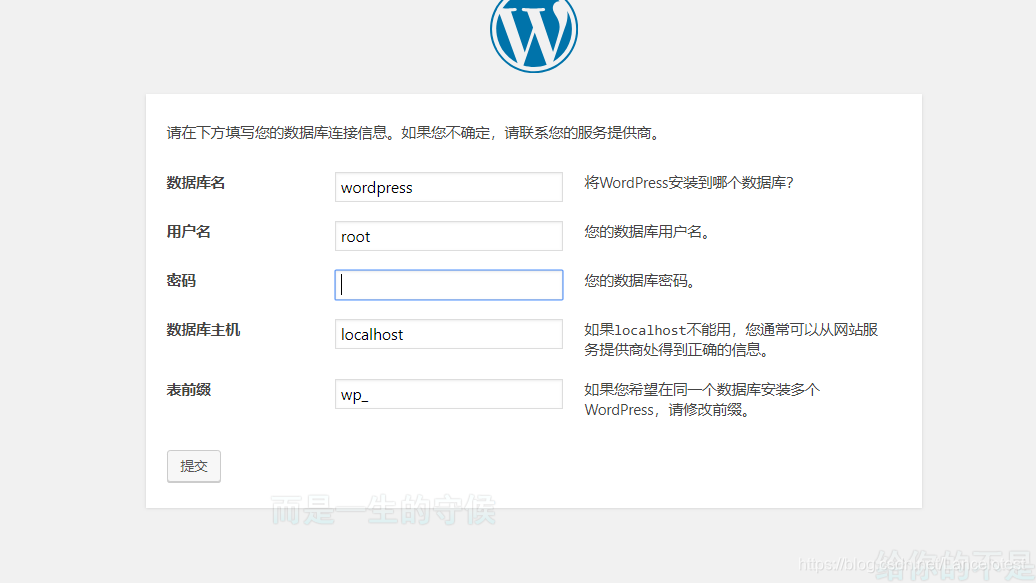Focus the database name field containing wordpress
Viewport: 1036px width, 583px height.
tap(449, 187)
